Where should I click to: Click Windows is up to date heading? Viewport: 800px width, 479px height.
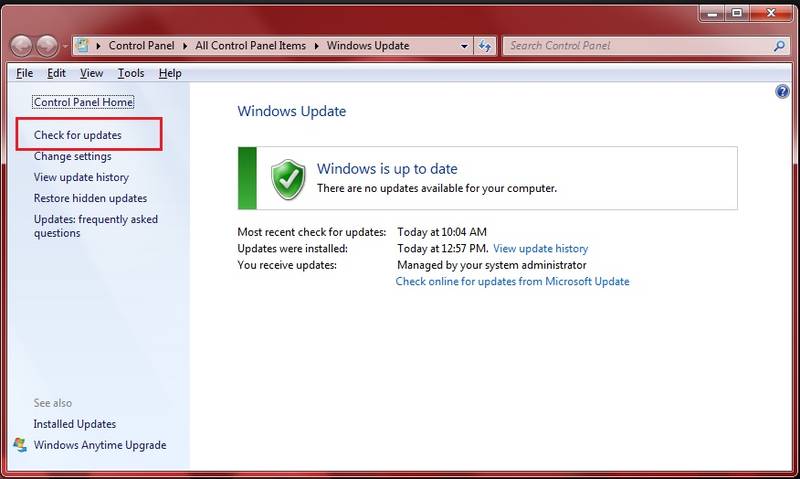coord(387,168)
